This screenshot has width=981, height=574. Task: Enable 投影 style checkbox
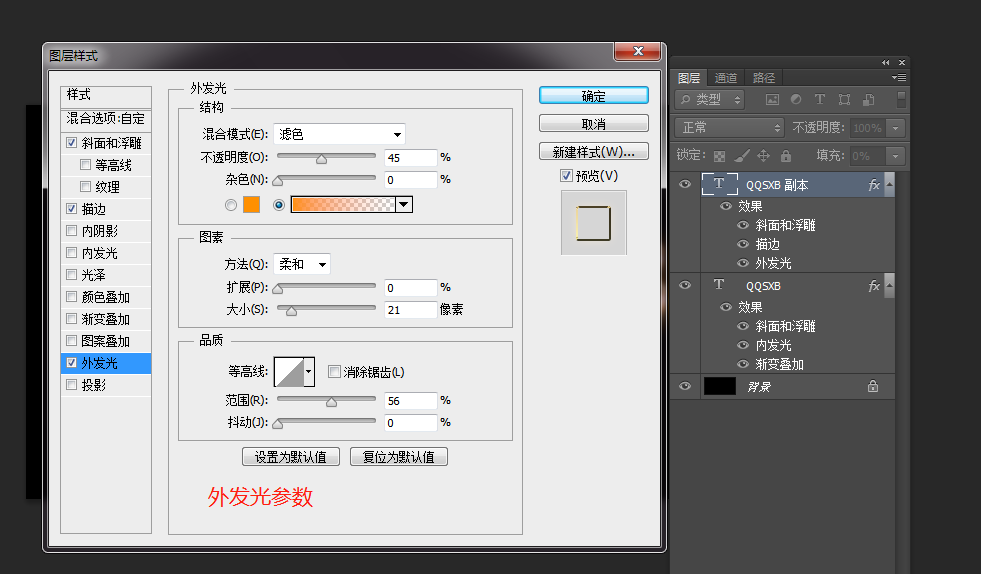point(71,384)
